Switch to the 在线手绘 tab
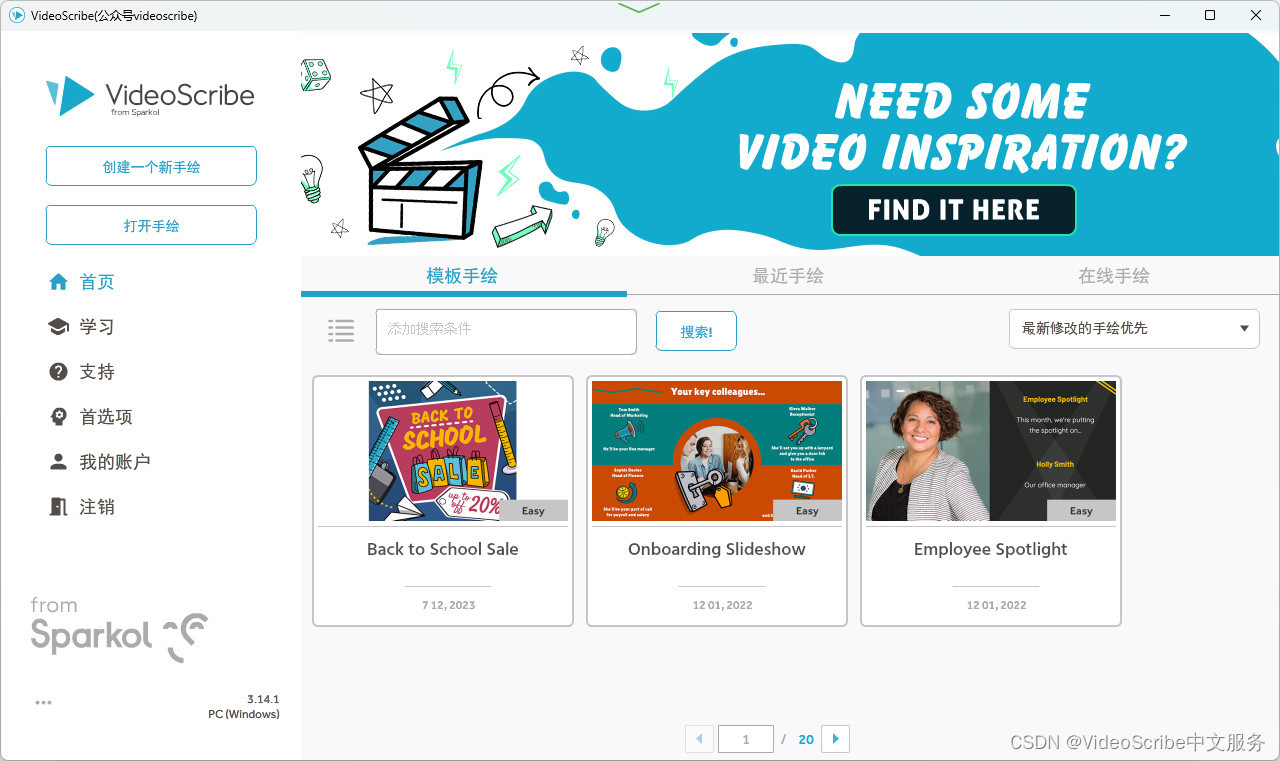Image resolution: width=1280 pixels, height=761 pixels. click(x=1113, y=275)
